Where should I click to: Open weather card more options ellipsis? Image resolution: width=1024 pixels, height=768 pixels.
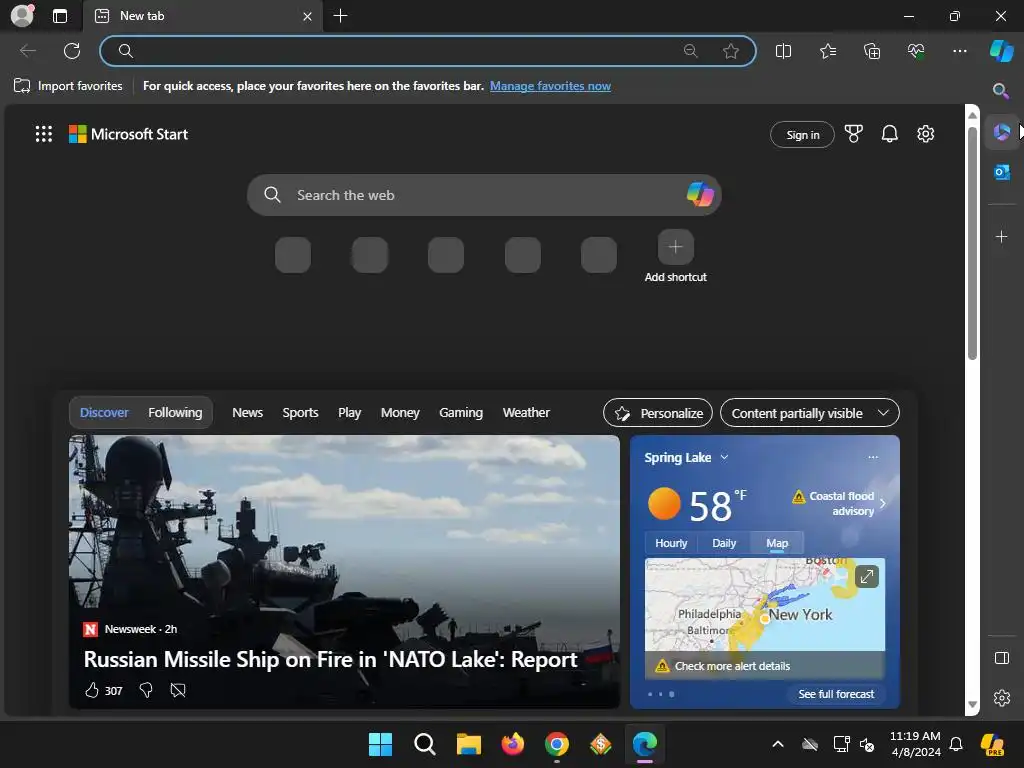(x=873, y=457)
